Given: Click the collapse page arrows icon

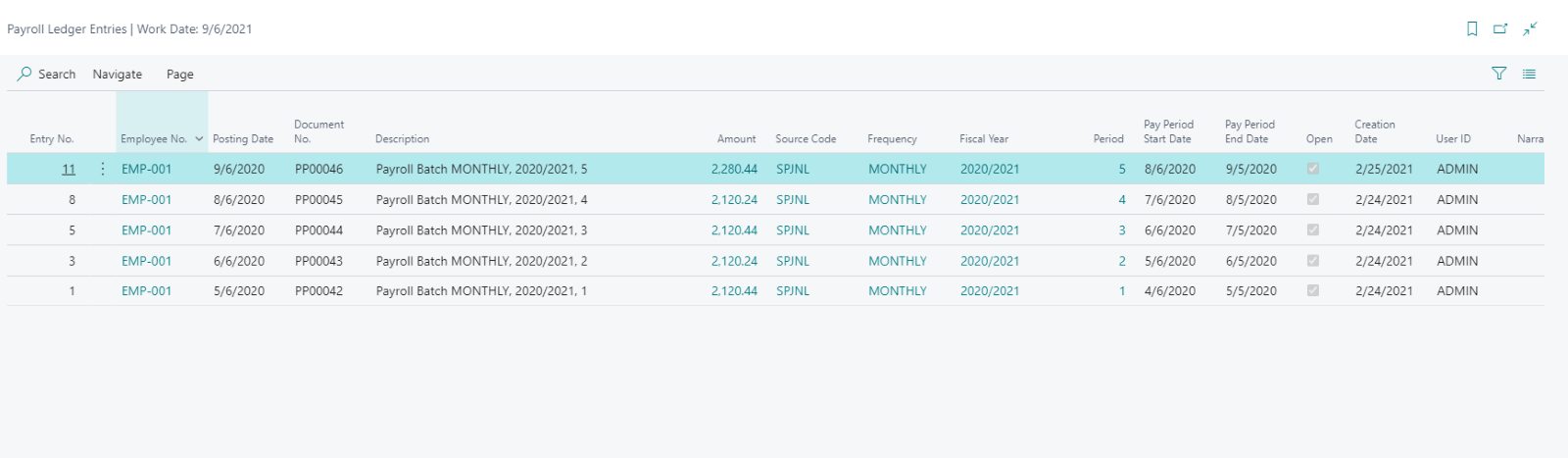Looking at the screenshot, I should (1530, 29).
